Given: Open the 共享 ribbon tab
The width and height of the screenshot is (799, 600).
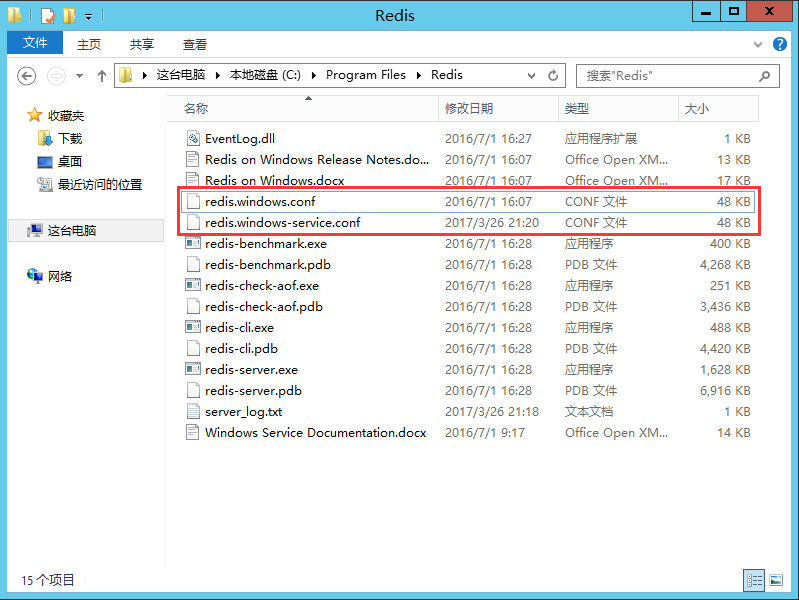Looking at the screenshot, I should pos(142,44).
